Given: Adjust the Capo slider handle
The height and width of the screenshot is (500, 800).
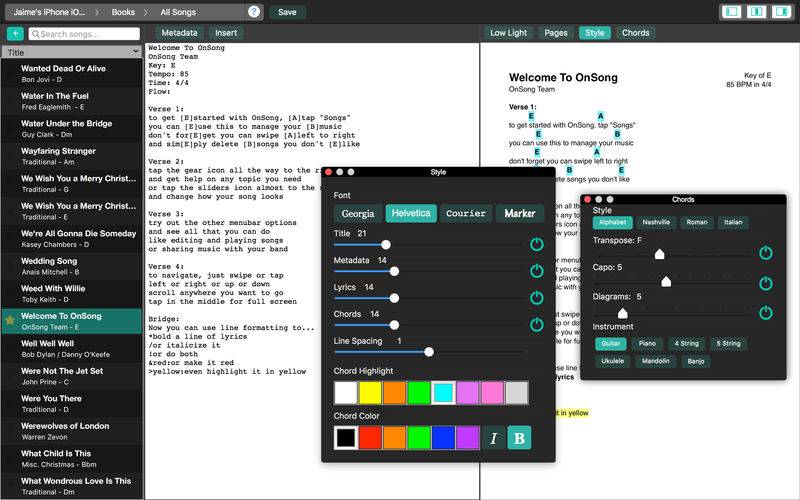Looking at the screenshot, I should [666, 282].
